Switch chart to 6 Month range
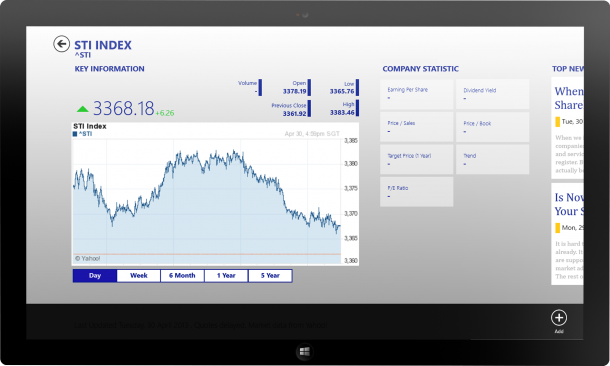The image size is (610, 366). point(182,276)
